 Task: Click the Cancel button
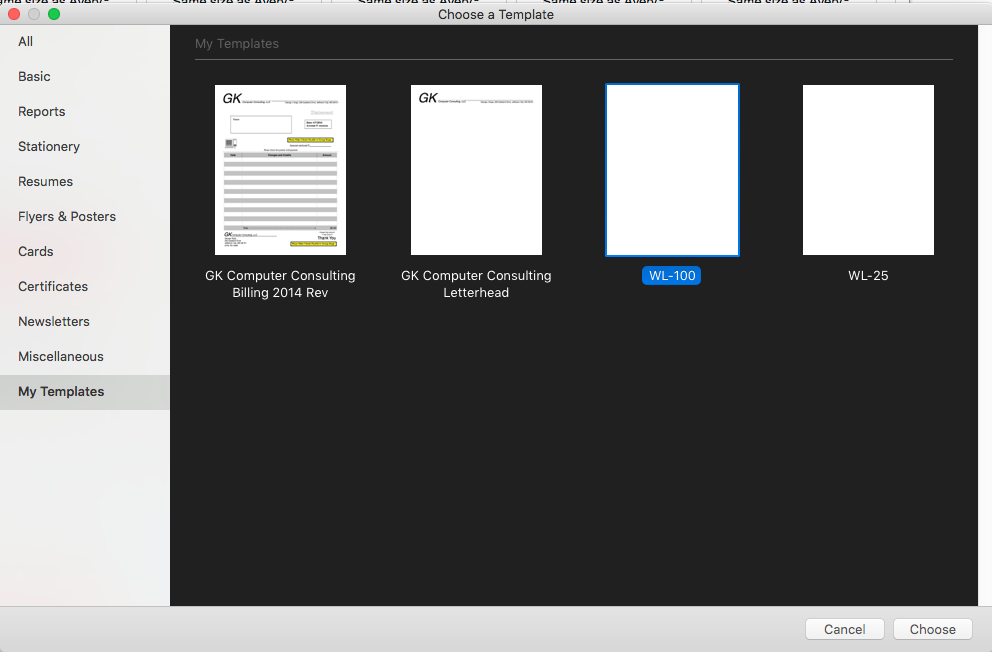(845, 629)
